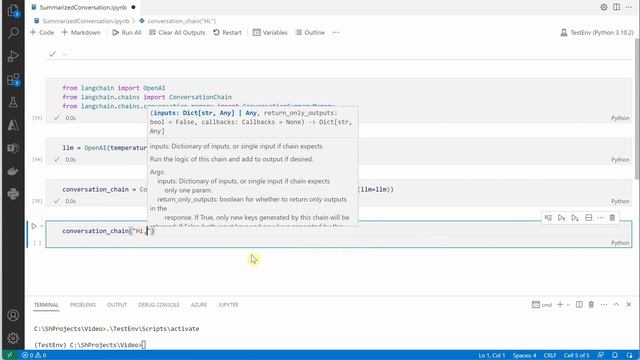Open the notebook Outline
The height and width of the screenshot is (360, 640).
(310, 32)
